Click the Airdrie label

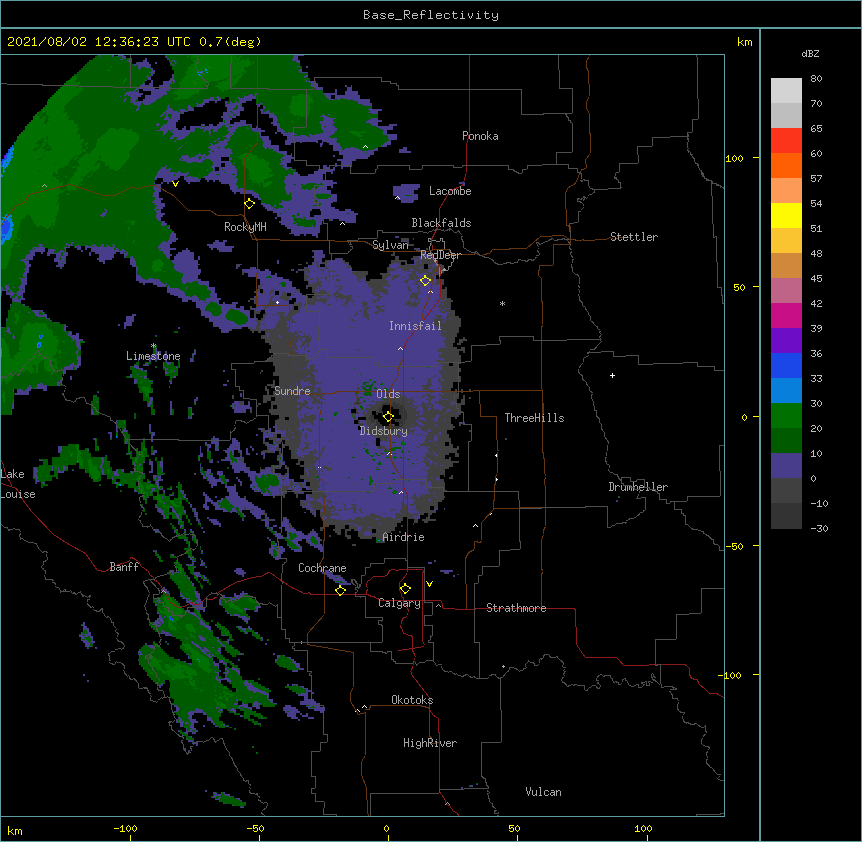click(x=404, y=537)
